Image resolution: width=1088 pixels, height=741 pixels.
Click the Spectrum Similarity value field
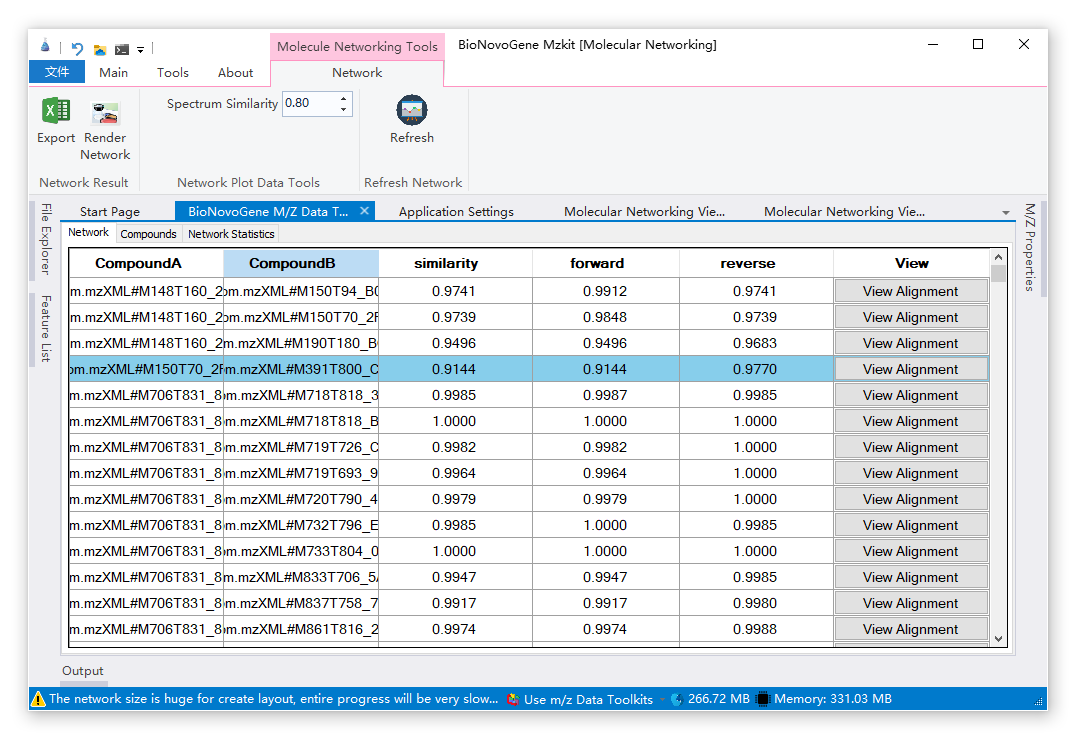tap(310, 103)
